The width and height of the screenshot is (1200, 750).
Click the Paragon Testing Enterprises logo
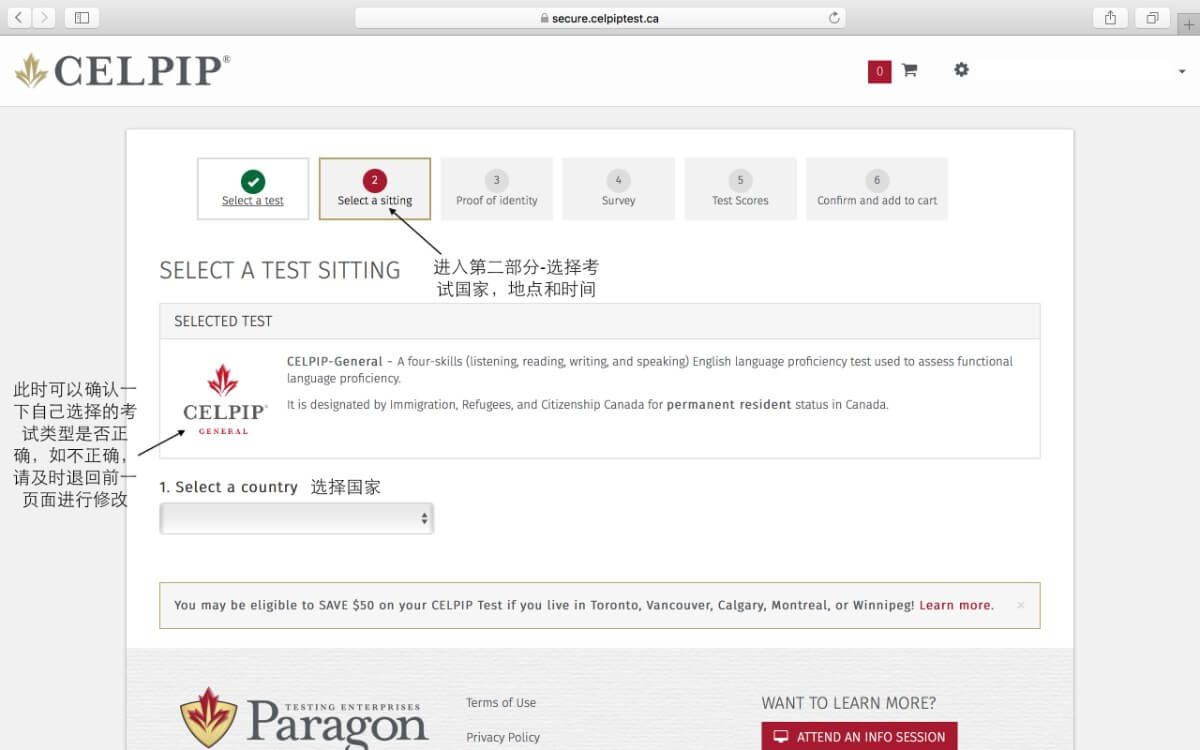click(x=304, y=718)
